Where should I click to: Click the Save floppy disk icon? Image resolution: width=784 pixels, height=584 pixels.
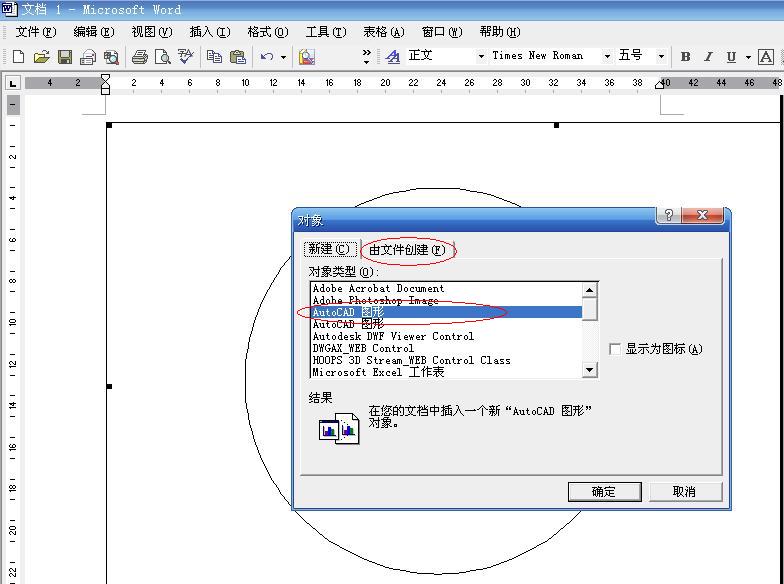point(65,56)
